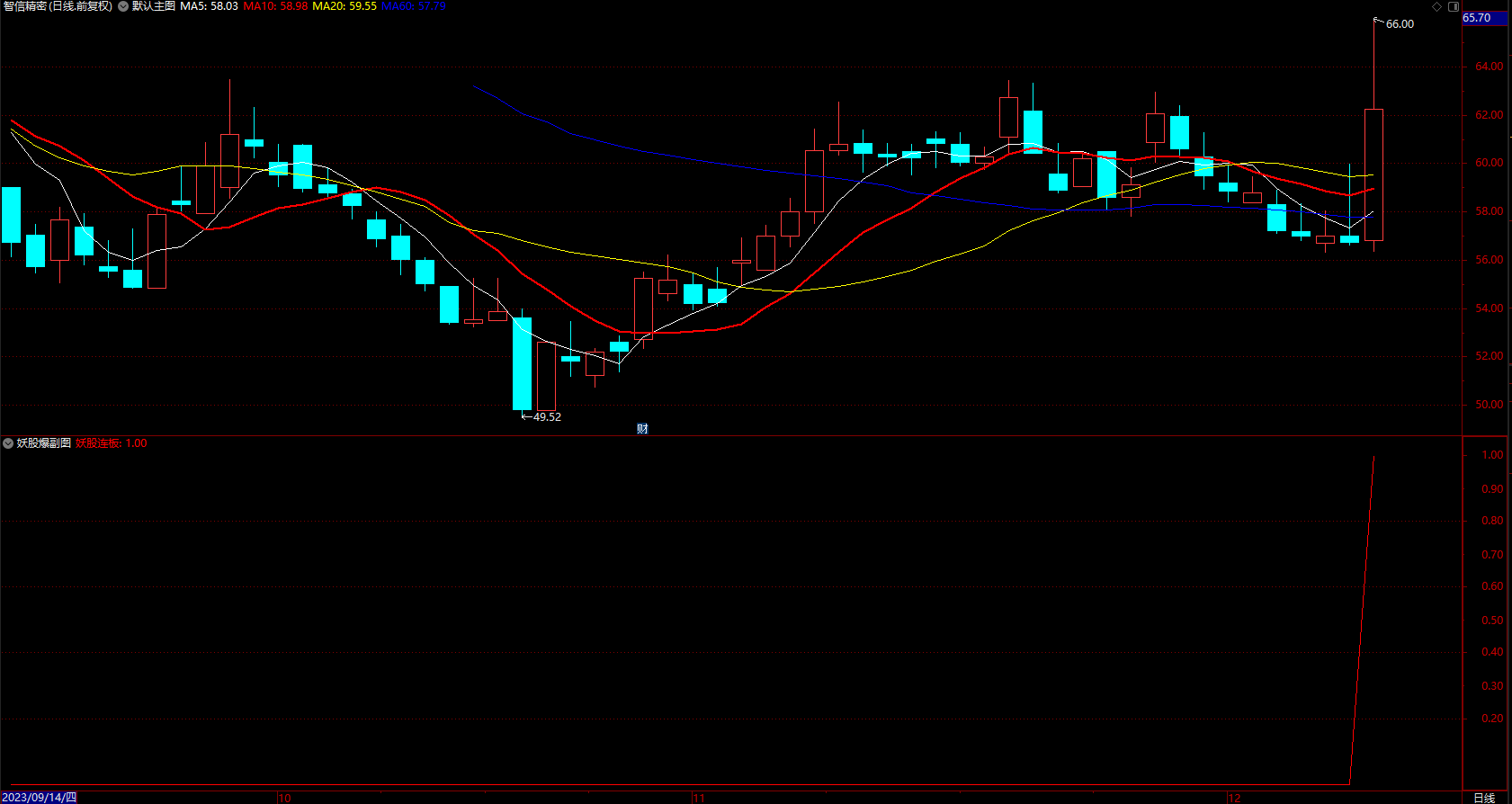Screen dimensions: 1512x804
Task: Click month marker 11 on time axis
Action: point(699,798)
